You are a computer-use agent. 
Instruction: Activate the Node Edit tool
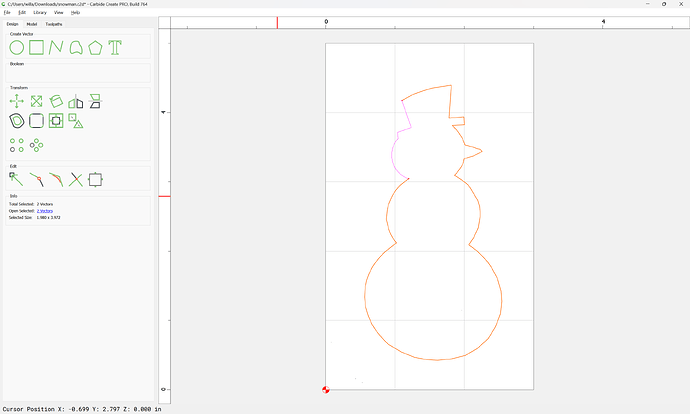pyautogui.click(x=17, y=179)
